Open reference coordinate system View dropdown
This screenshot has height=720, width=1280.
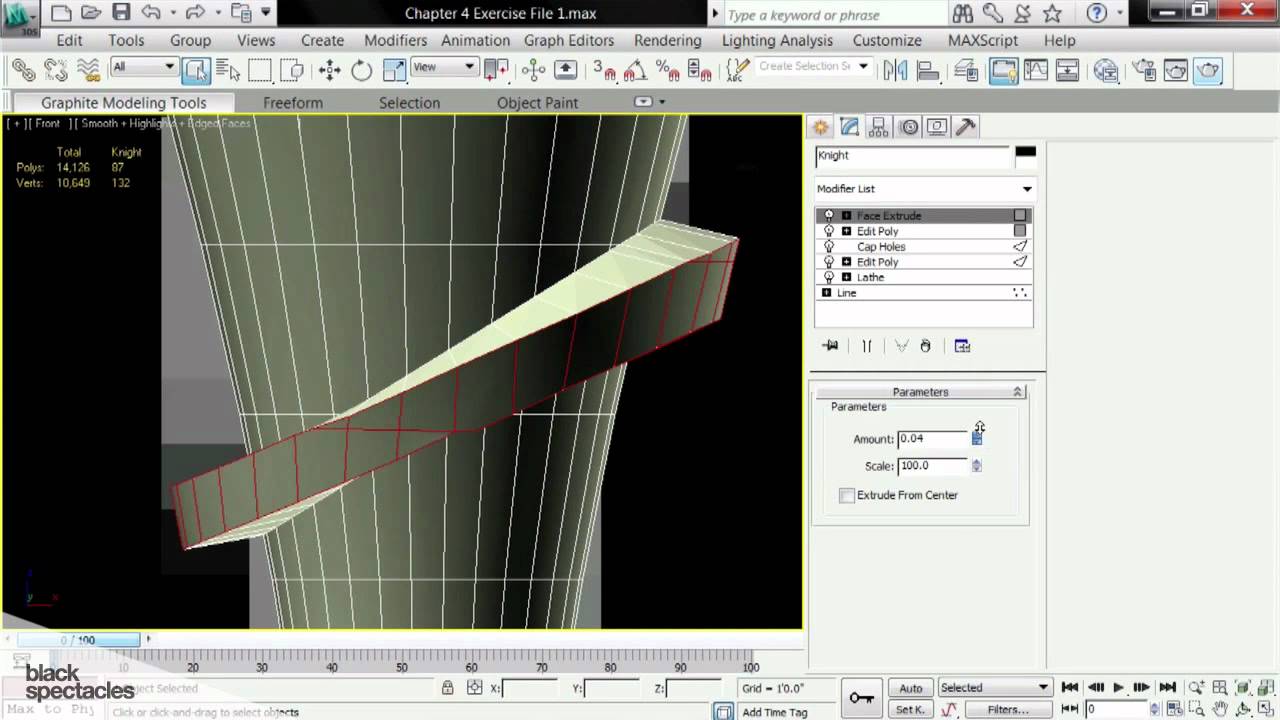pyautogui.click(x=443, y=67)
